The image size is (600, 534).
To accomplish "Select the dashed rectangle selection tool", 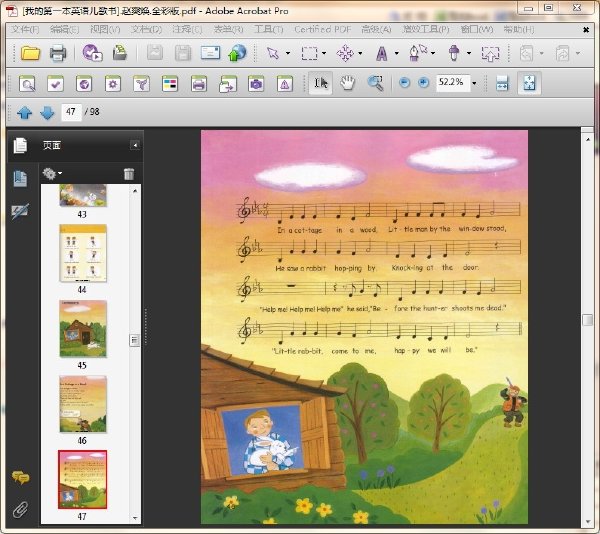I will (309, 53).
